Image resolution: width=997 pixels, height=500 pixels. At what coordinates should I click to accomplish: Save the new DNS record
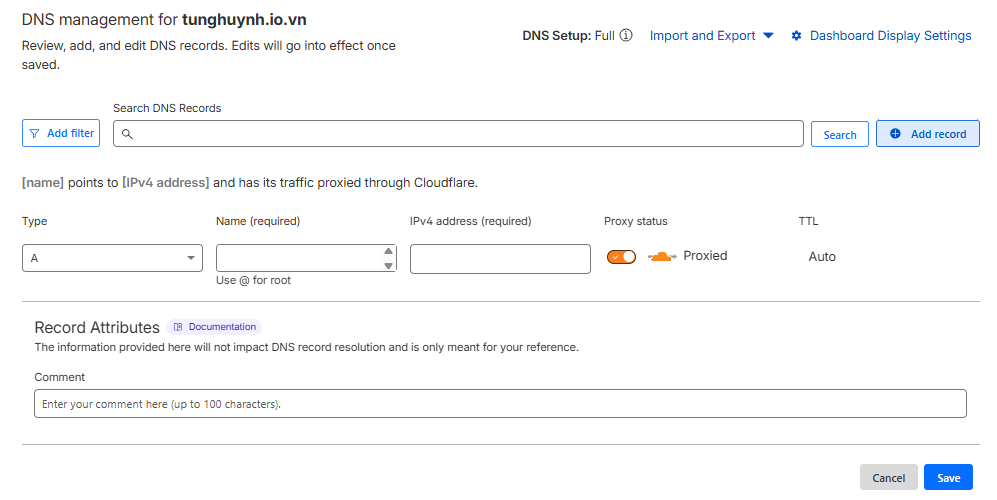(x=948, y=478)
